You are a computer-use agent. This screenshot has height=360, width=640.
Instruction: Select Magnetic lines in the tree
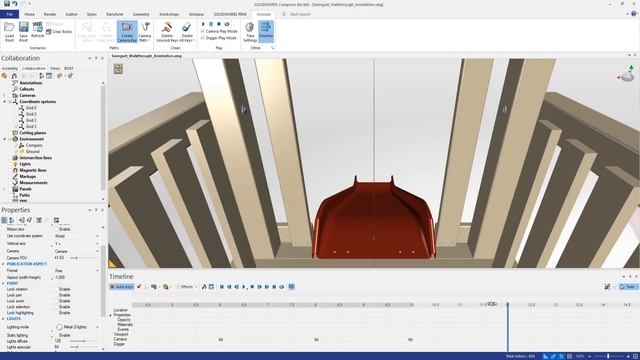point(33,170)
